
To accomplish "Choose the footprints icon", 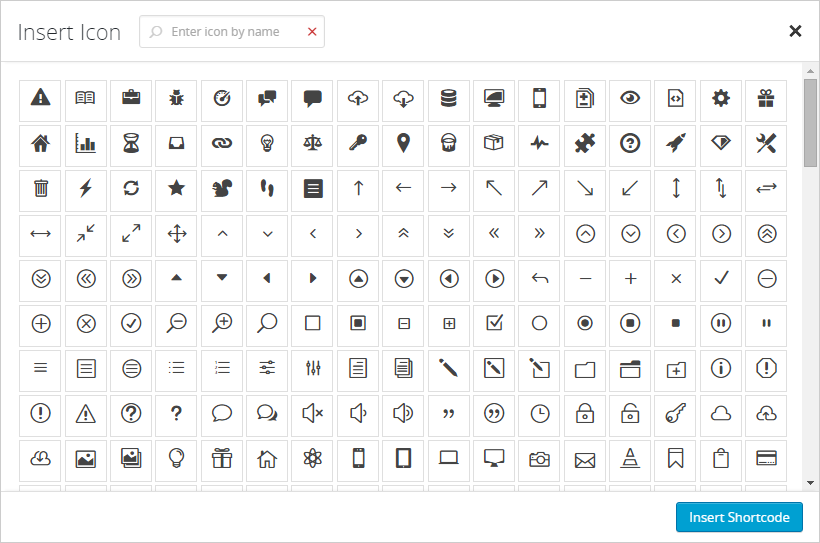I will (267, 188).
